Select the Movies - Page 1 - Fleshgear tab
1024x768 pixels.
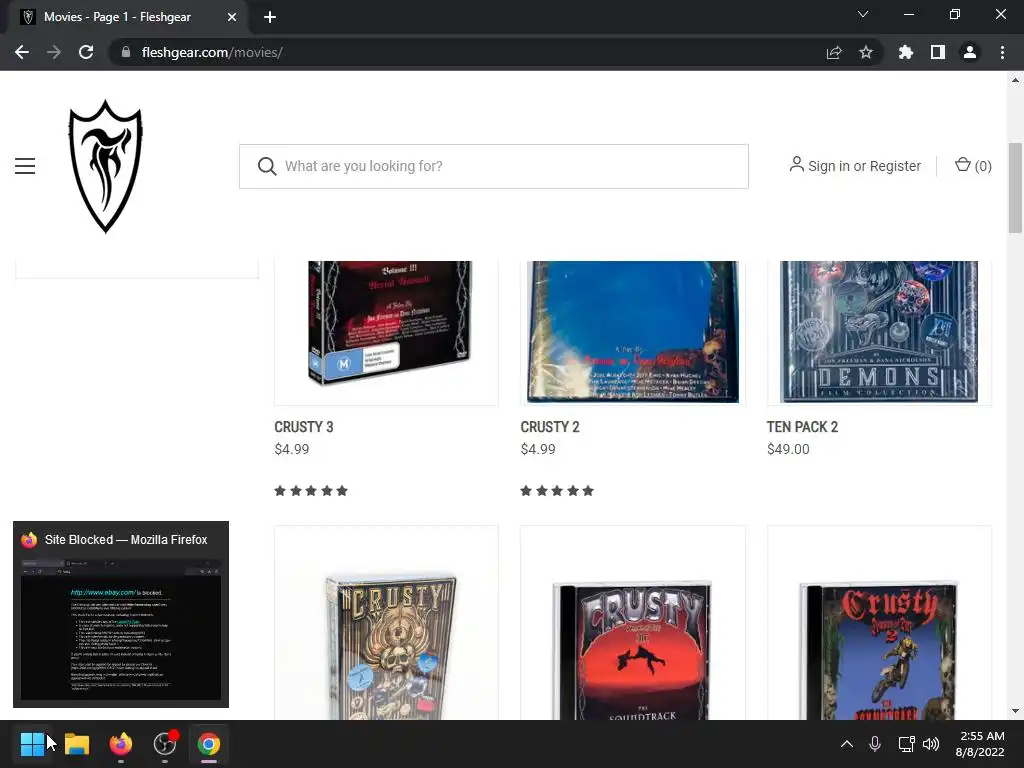(x=128, y=17)
